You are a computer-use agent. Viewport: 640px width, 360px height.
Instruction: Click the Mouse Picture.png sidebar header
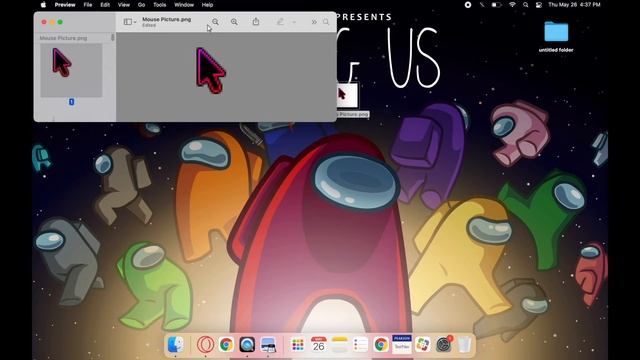[63, 38]
